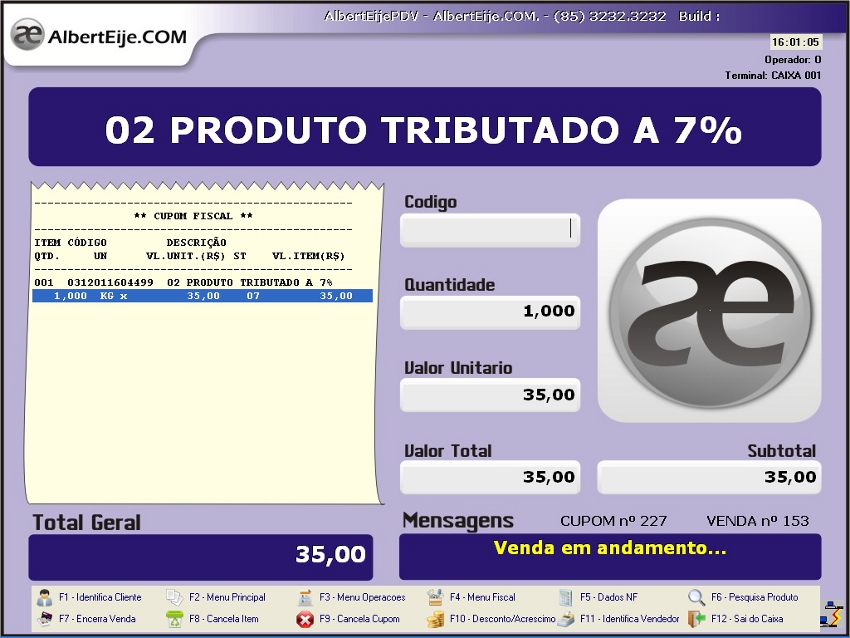The height and width of the screenshot is (638, 850).
Task: Select F8 - Cancela Item
Action: 223,618
